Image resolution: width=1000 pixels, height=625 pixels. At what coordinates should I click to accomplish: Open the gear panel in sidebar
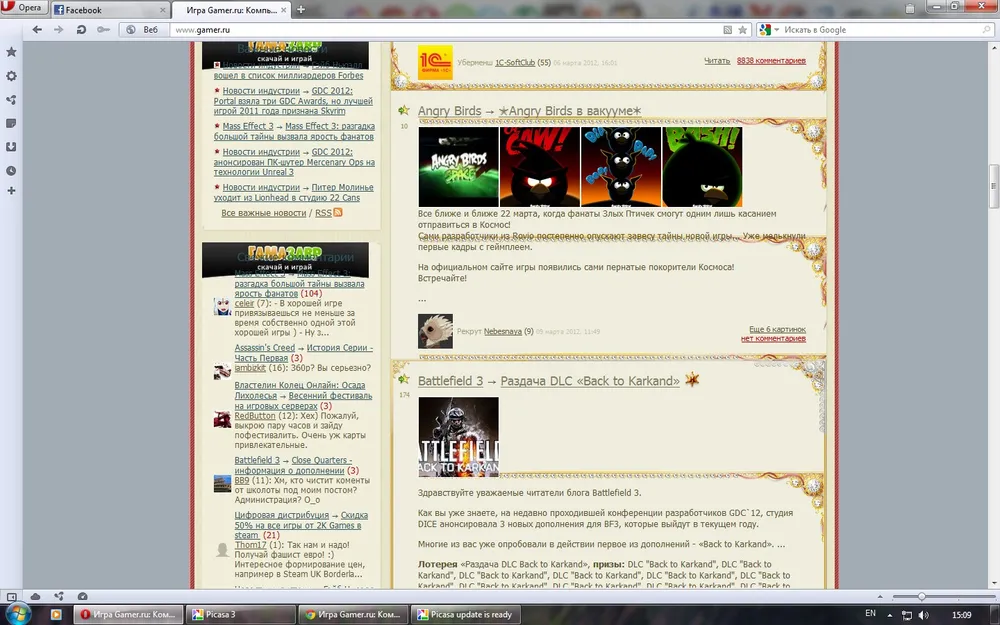(x=11, y=76)
